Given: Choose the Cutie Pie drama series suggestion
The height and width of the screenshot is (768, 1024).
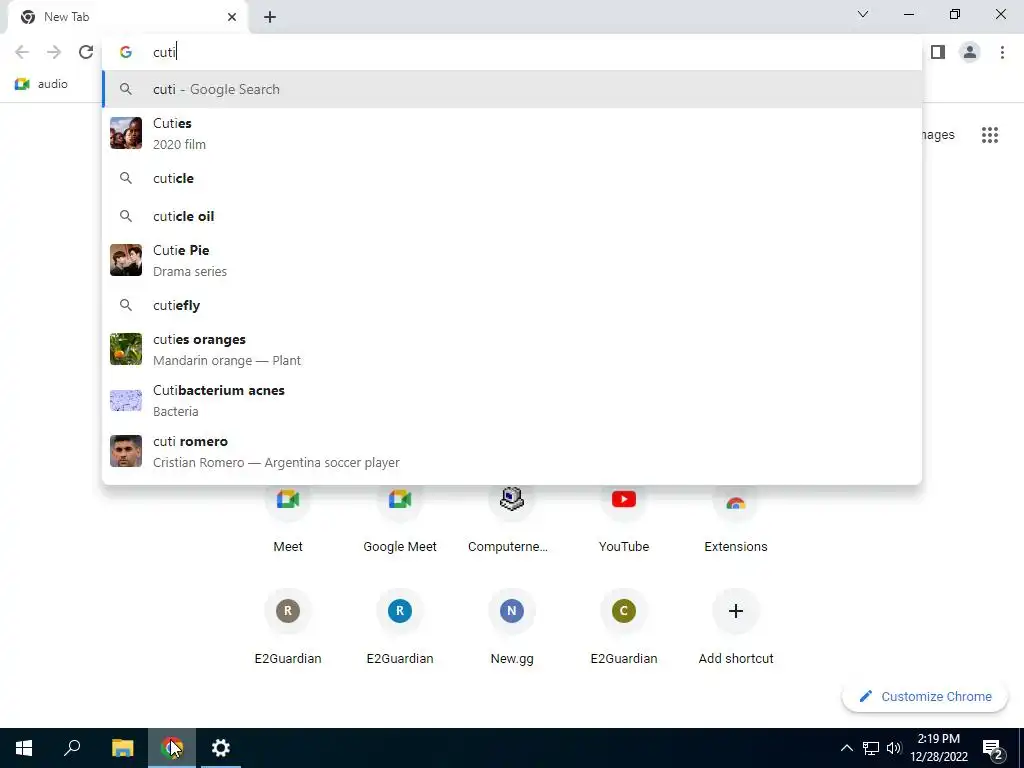Looking at the screenshot, I should 512,260.
